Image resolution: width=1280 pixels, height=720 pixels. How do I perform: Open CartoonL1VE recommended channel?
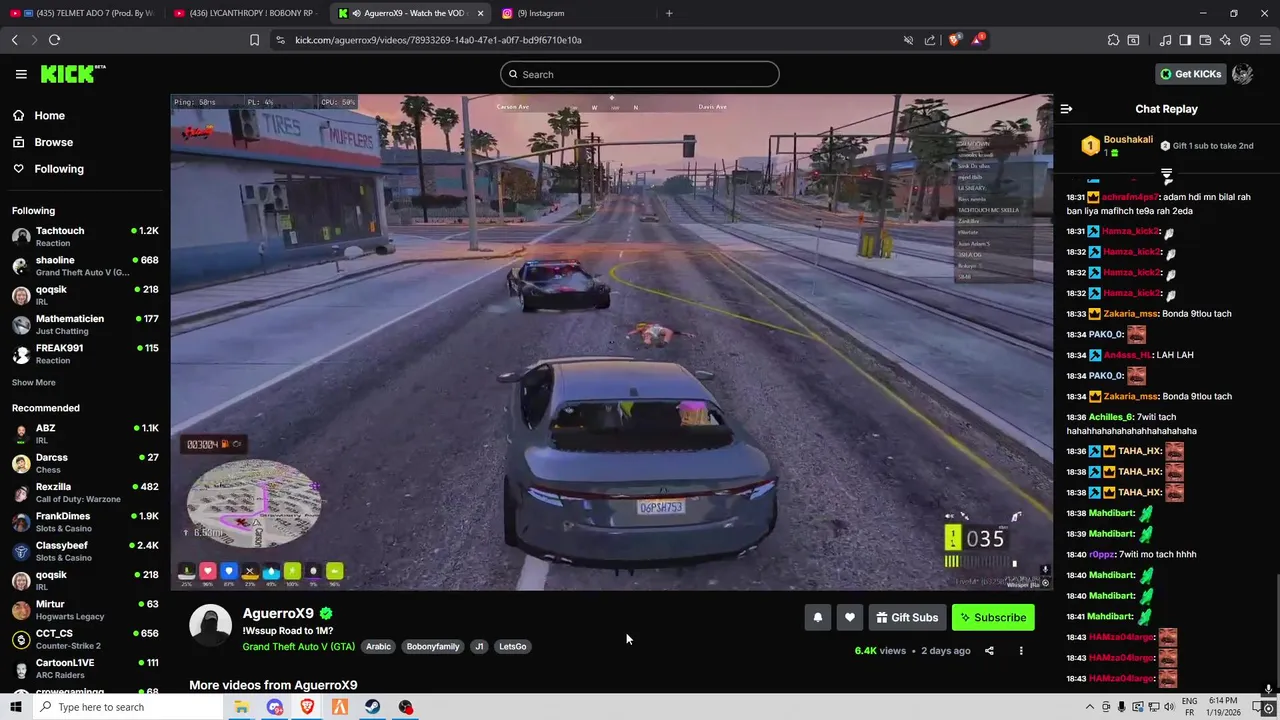pos(85,668)
